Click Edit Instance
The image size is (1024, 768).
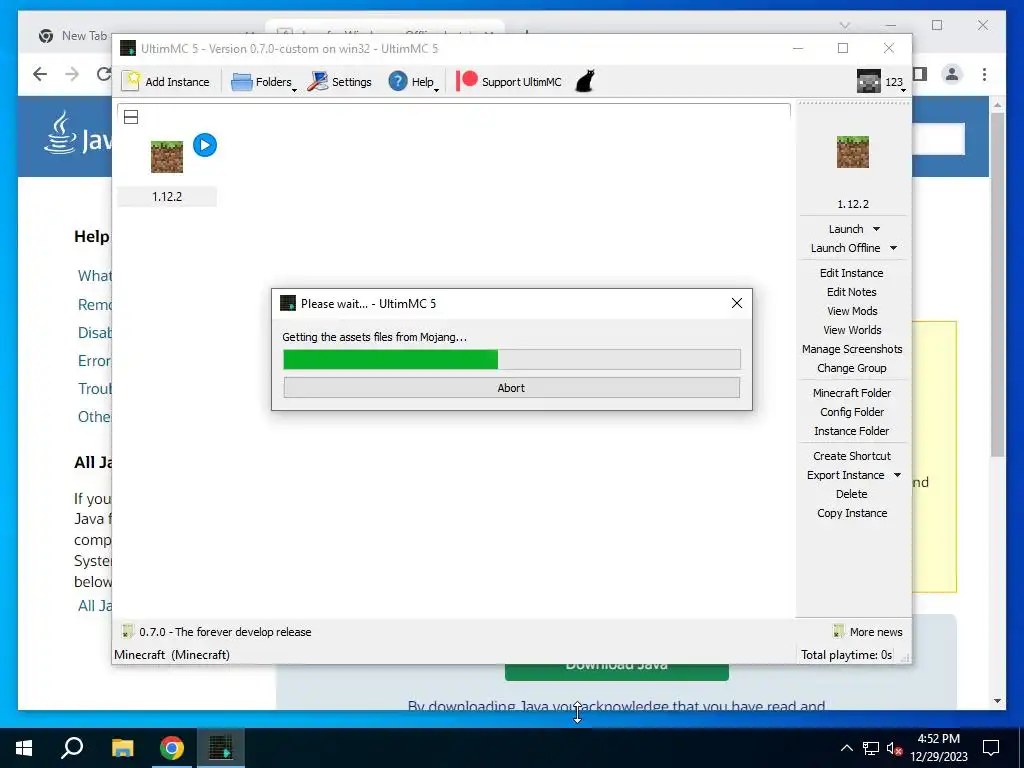[x=852, y=273]
